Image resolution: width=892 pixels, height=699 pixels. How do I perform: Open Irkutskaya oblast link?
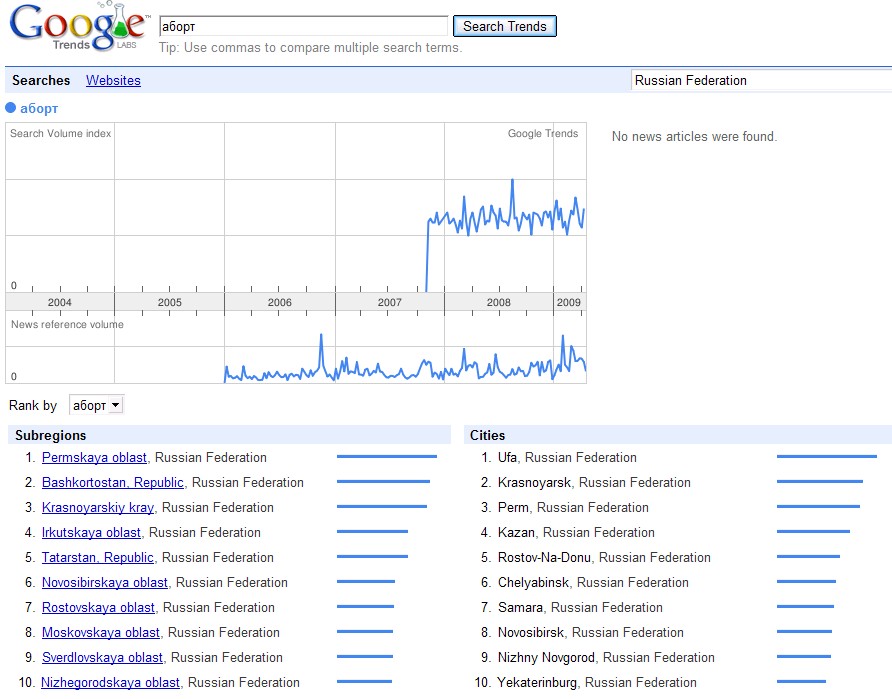coord(91,533)
